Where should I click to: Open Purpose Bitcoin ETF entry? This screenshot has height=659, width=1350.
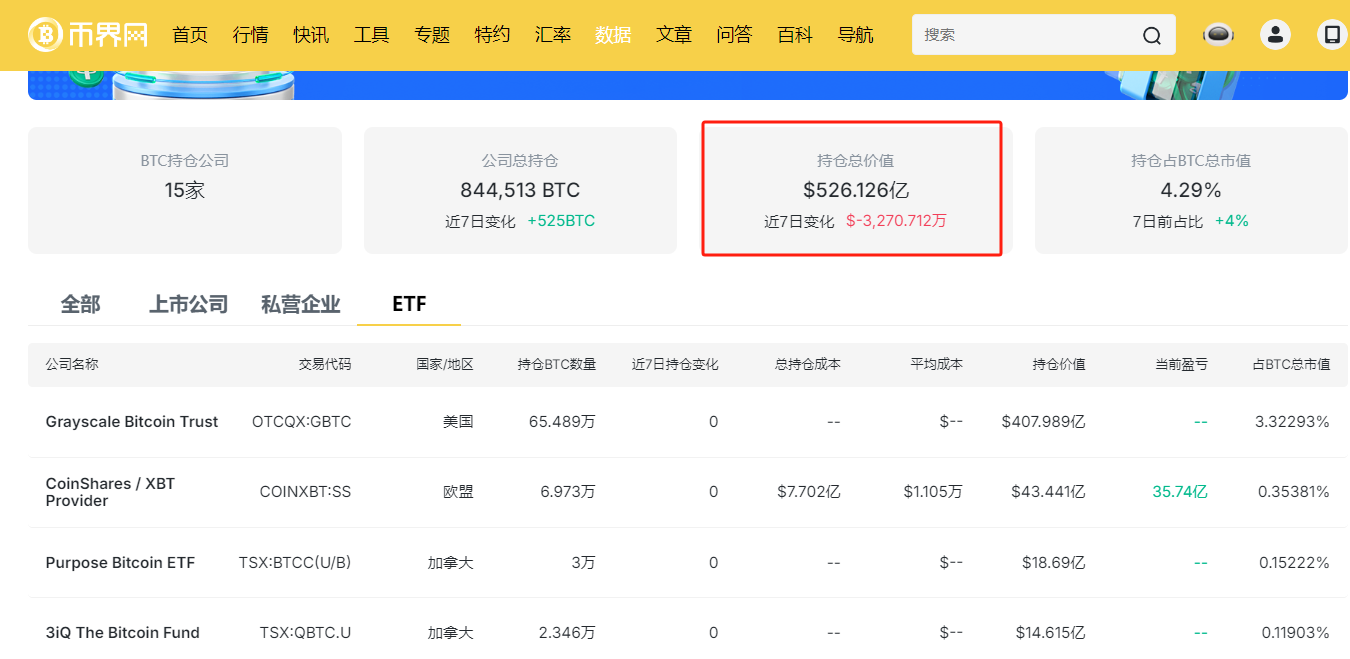(120, 562)
